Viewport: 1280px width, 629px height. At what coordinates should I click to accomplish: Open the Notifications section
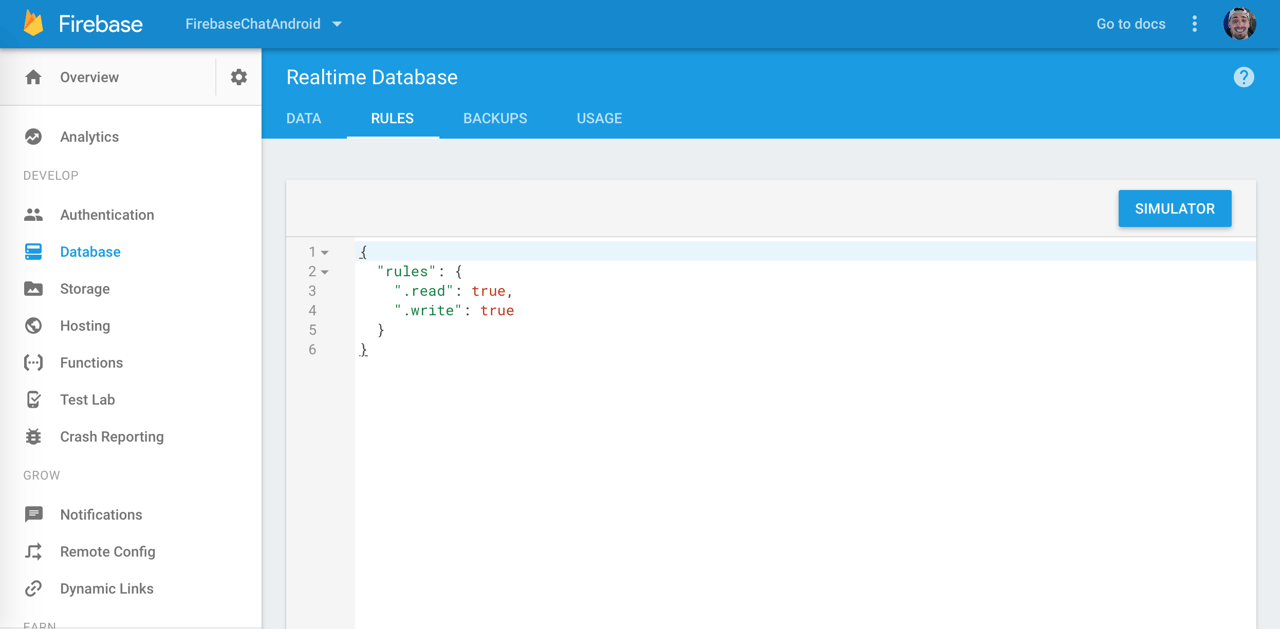coord(101,514)
